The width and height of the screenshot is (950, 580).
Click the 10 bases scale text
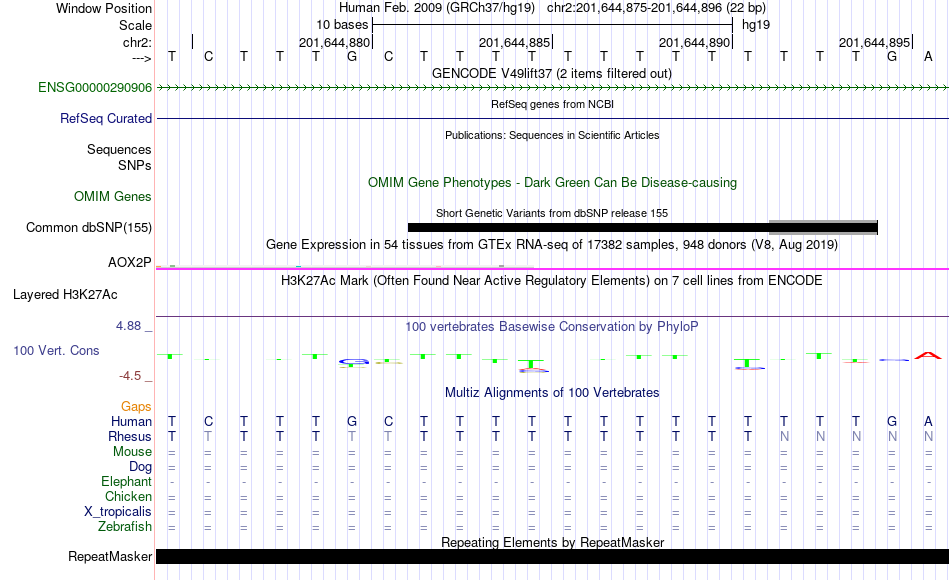(x=342, y=25)
